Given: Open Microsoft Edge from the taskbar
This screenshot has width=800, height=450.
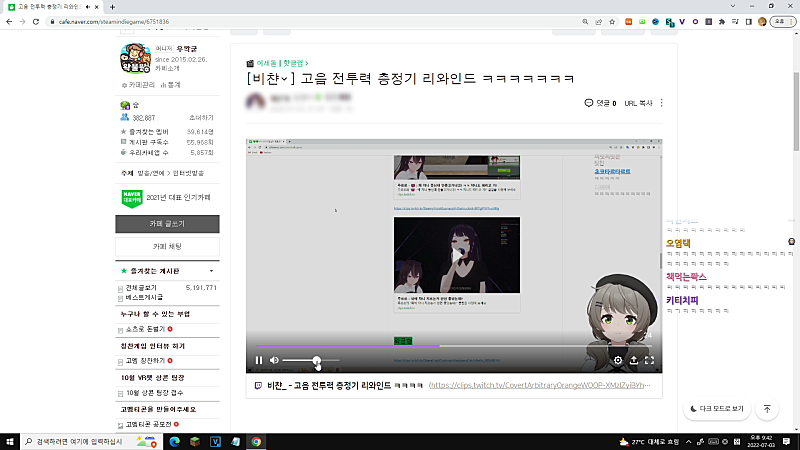Looking at the screenshot, I should (x=174, y=442).
